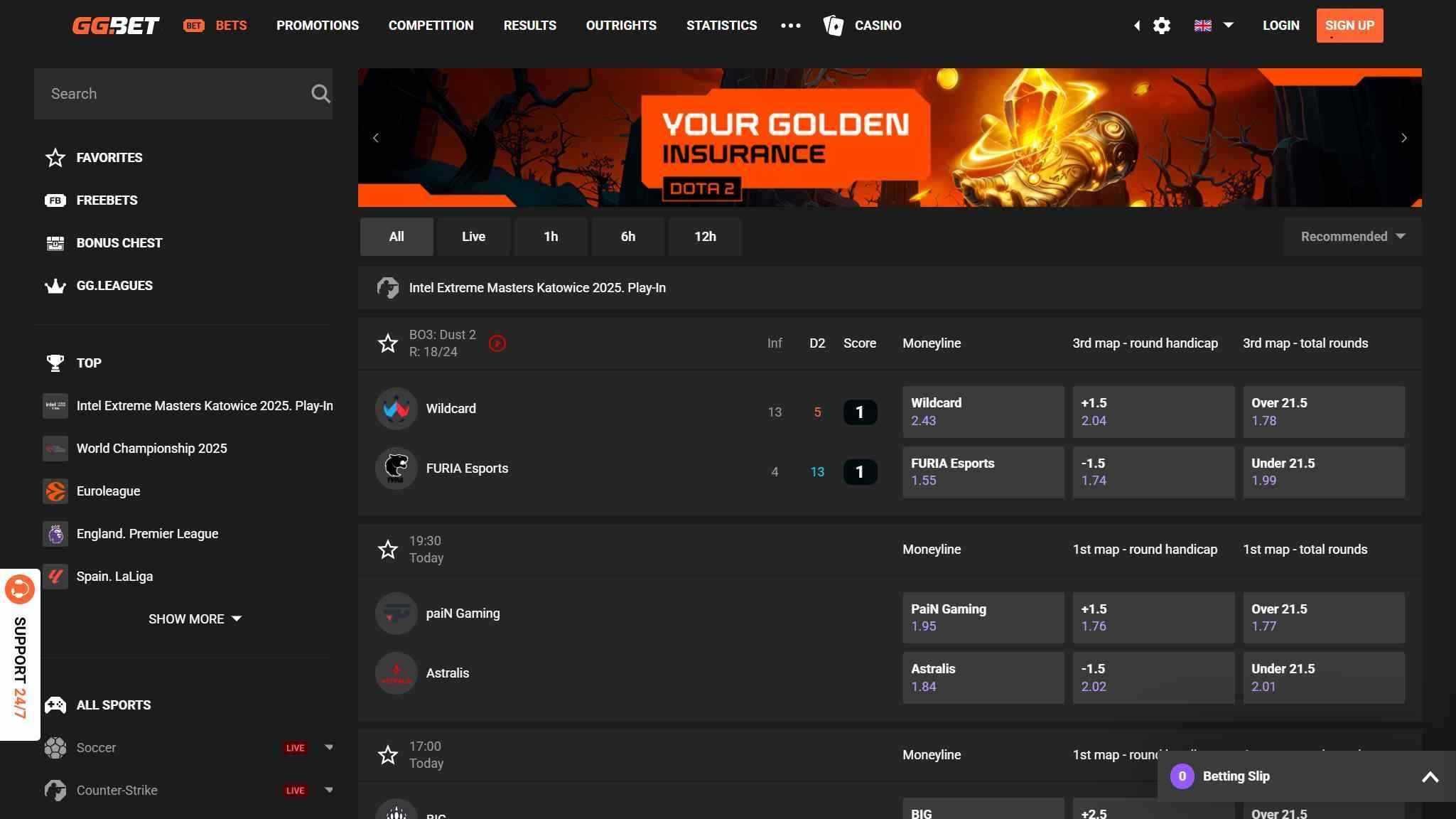Open the more options three-dots menu
The height and width of the screenshot is (819, 1456).
(790, 26)
